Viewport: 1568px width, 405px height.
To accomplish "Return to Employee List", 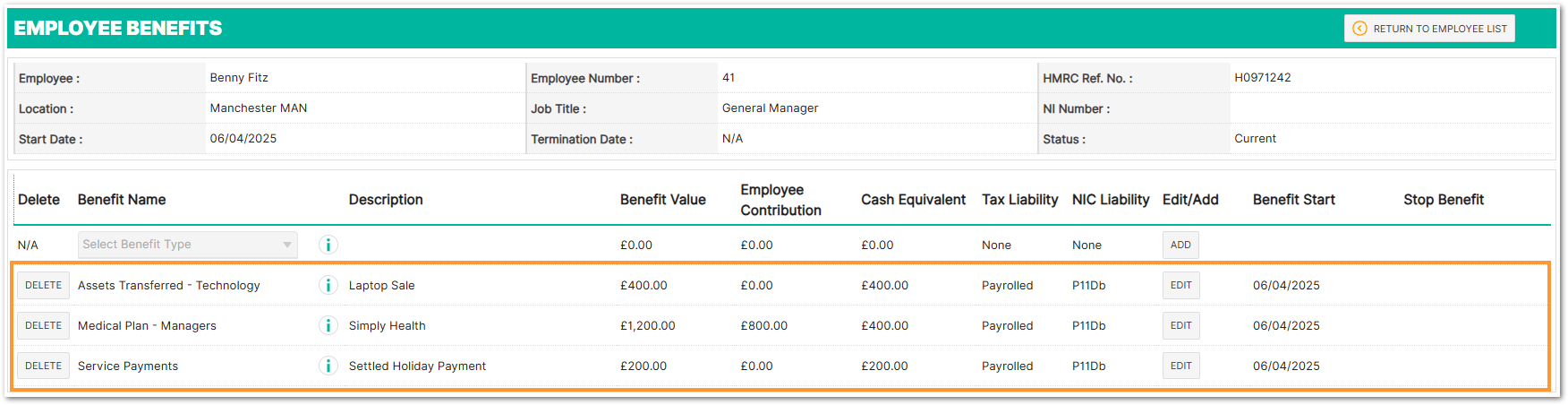I will pos(1429,29).
